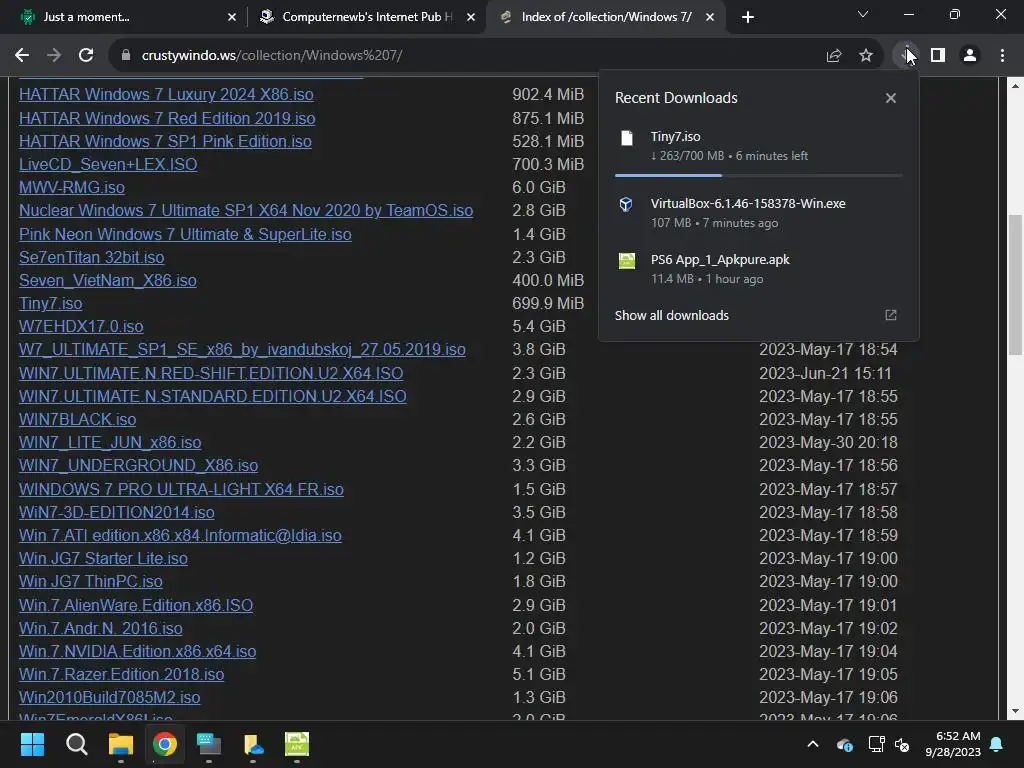
Task: Click the browser forward arrow
Action: point(54,56)
